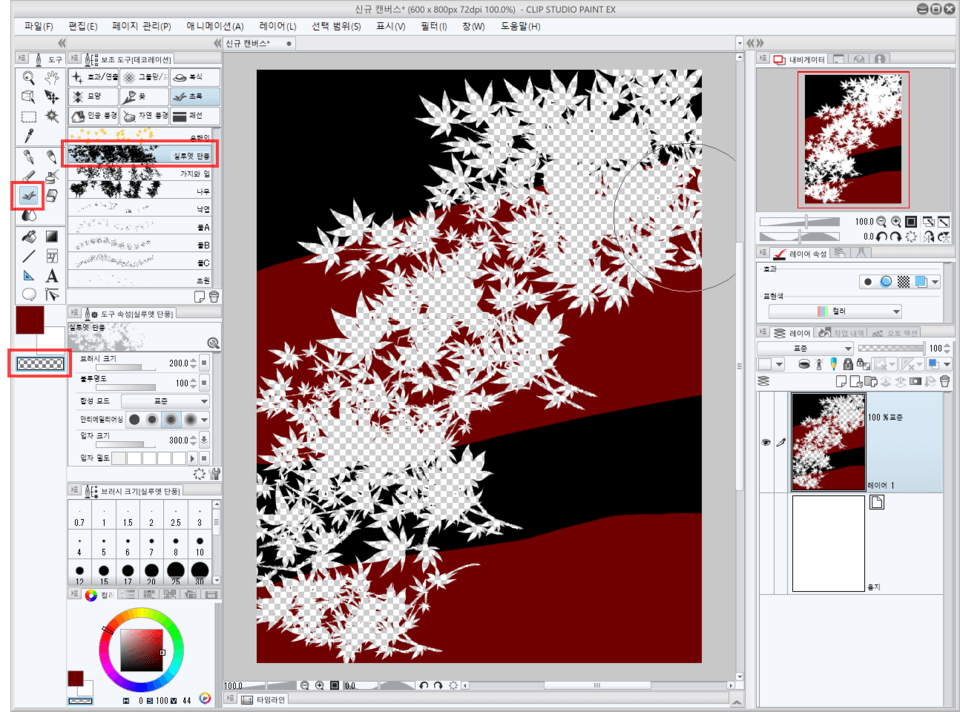Toggle clip to layer below icon
Screen dimensions: 960x712
(804, 364)
